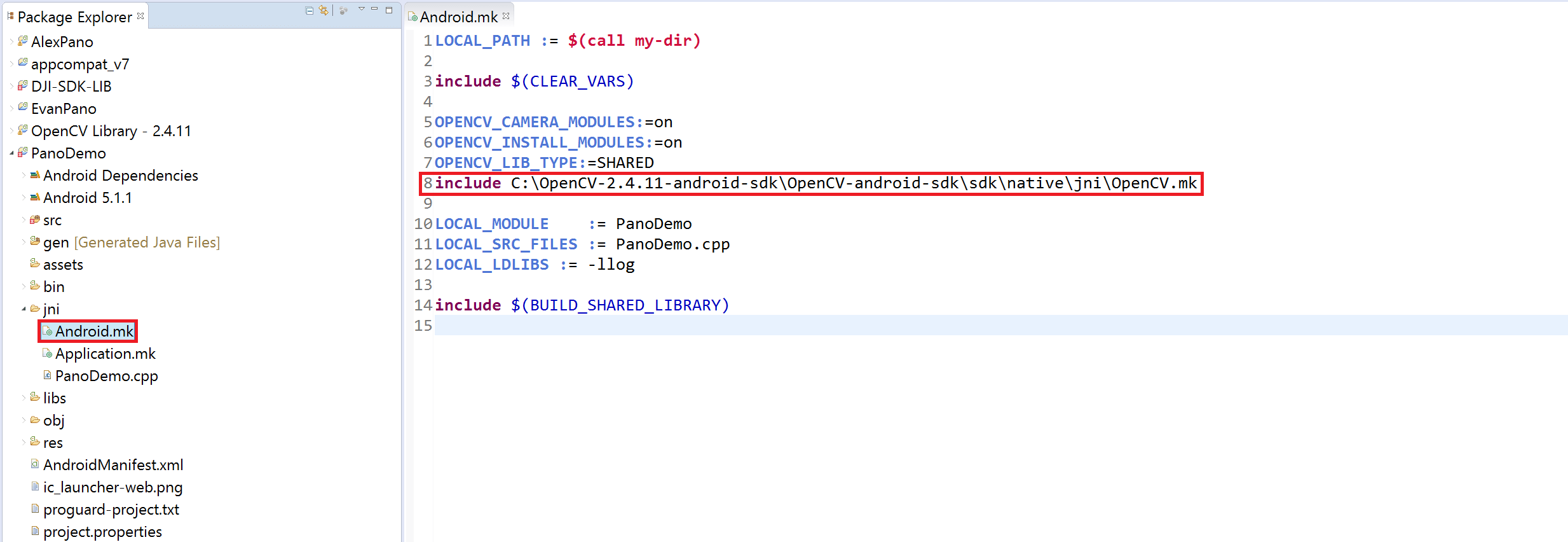This screenshot has width=1568, height=542.
Task: Close the Android.mk editor tab
Action: [x=506, y=16]
